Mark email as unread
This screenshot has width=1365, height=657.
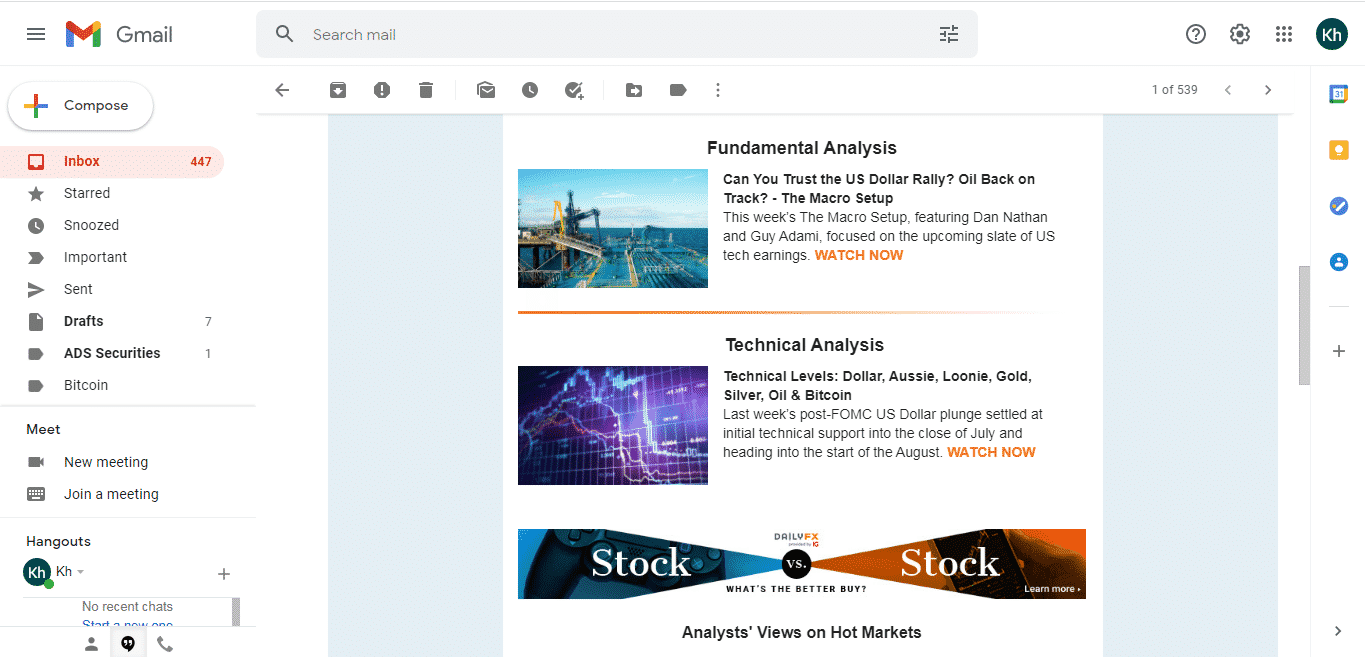tap(486, 90)
